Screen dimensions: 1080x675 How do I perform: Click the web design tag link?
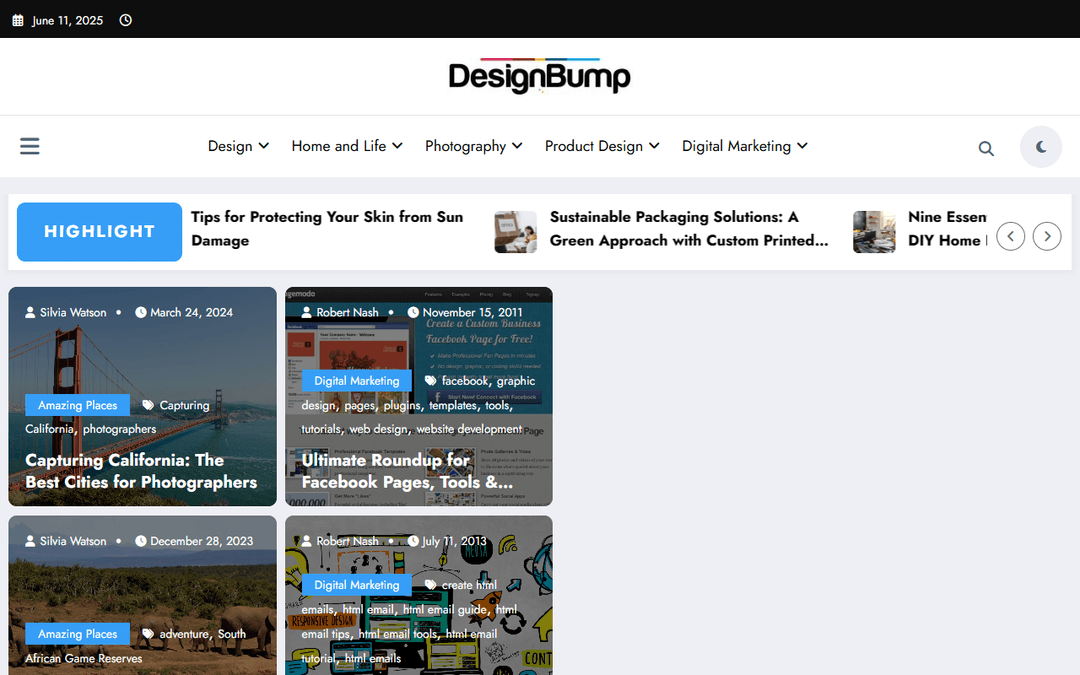click(x=378, y=429)
